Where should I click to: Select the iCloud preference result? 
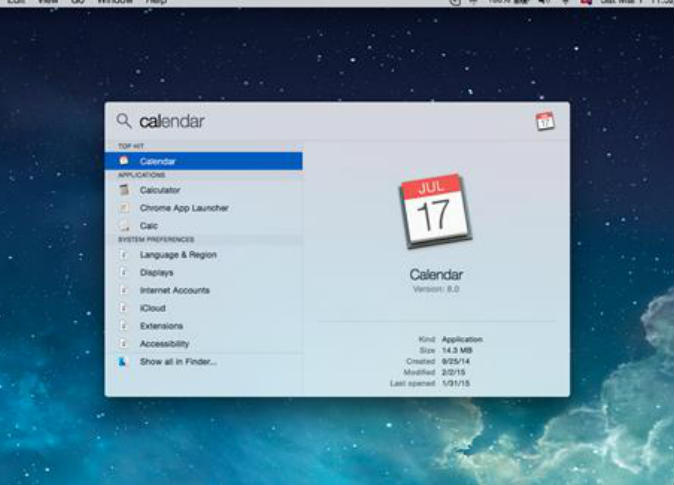click(x=152, y=308)
